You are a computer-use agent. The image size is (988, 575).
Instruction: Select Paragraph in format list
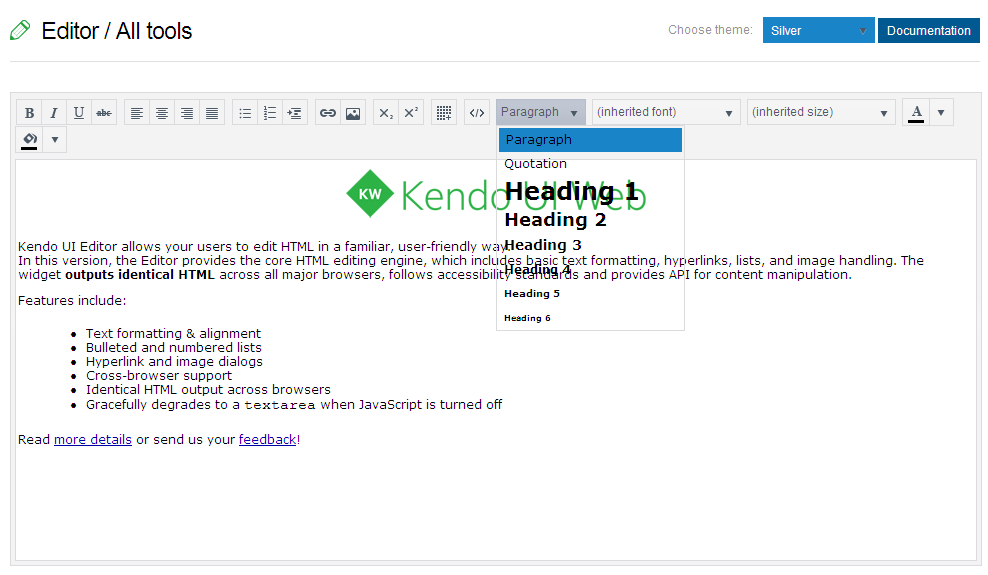590,140
